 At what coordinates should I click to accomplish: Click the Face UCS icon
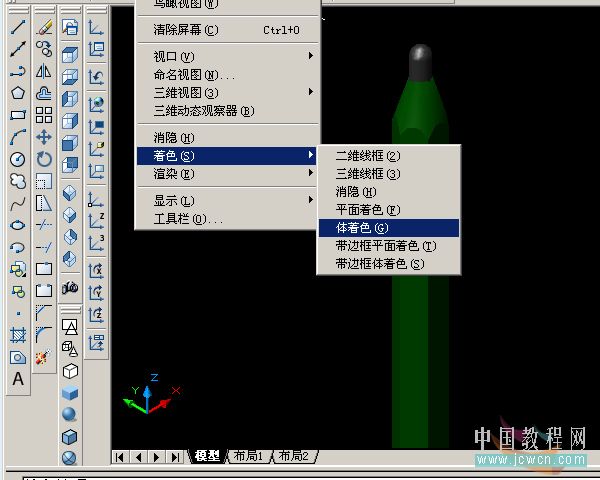click(x=96, y=149)
